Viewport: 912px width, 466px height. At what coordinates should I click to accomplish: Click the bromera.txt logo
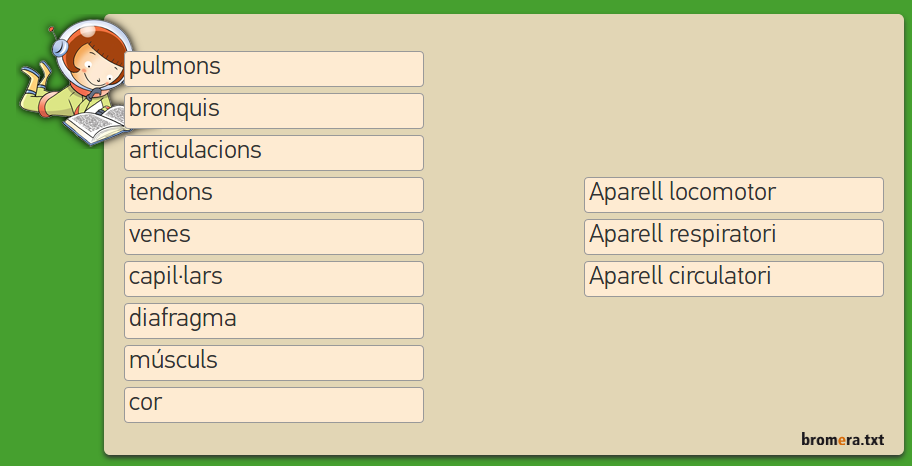(842, 439)
